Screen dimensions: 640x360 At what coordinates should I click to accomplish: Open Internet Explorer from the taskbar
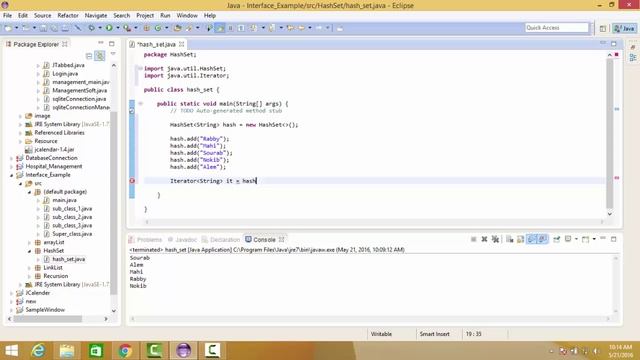pyautogui.click(x=38, y=351)
